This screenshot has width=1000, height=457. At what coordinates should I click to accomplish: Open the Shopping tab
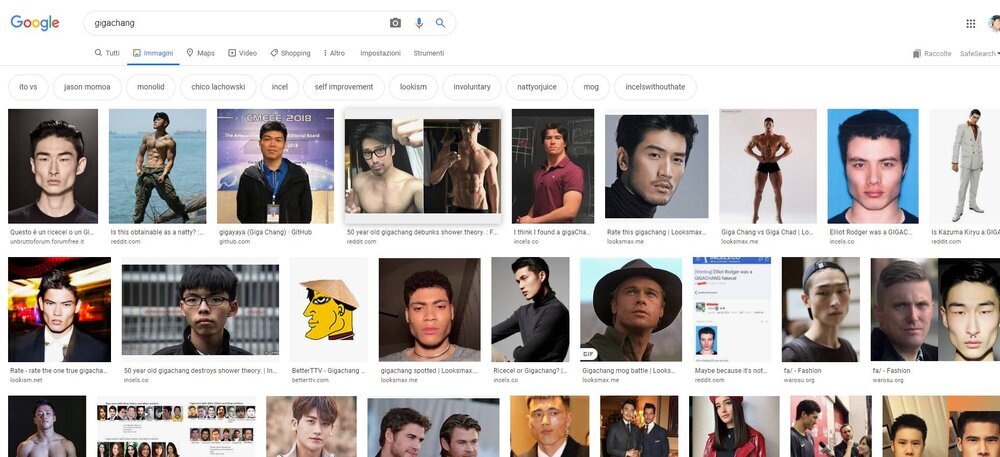click(x=290, y=53)
